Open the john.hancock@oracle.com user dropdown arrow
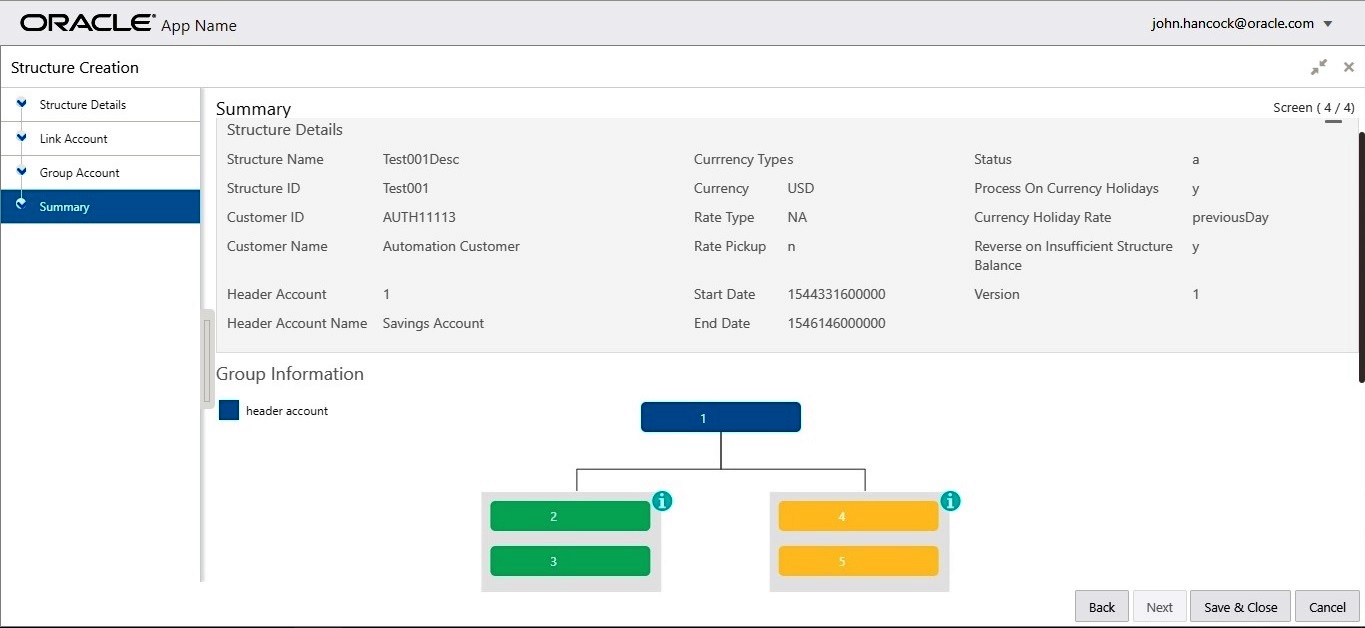Viewport: 1365px width, 628px height. point(1328,24)
